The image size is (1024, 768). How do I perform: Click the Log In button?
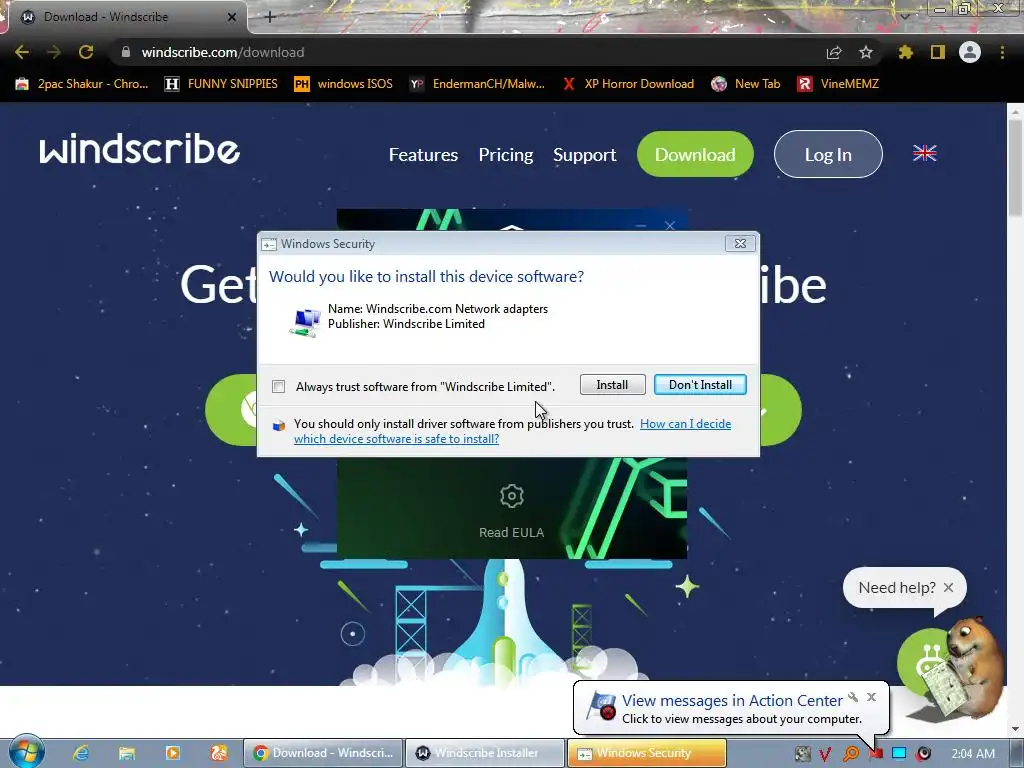click(x=828, y=154)
